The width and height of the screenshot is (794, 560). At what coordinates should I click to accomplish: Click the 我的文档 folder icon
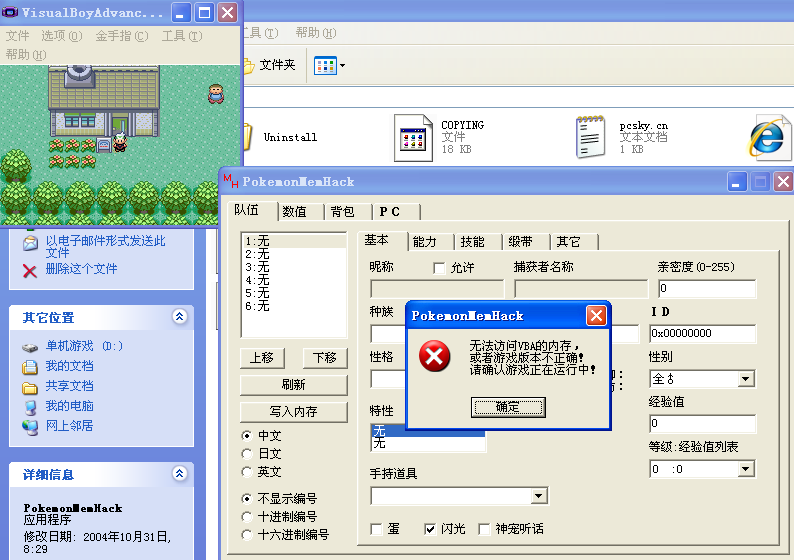coord(30,367)
